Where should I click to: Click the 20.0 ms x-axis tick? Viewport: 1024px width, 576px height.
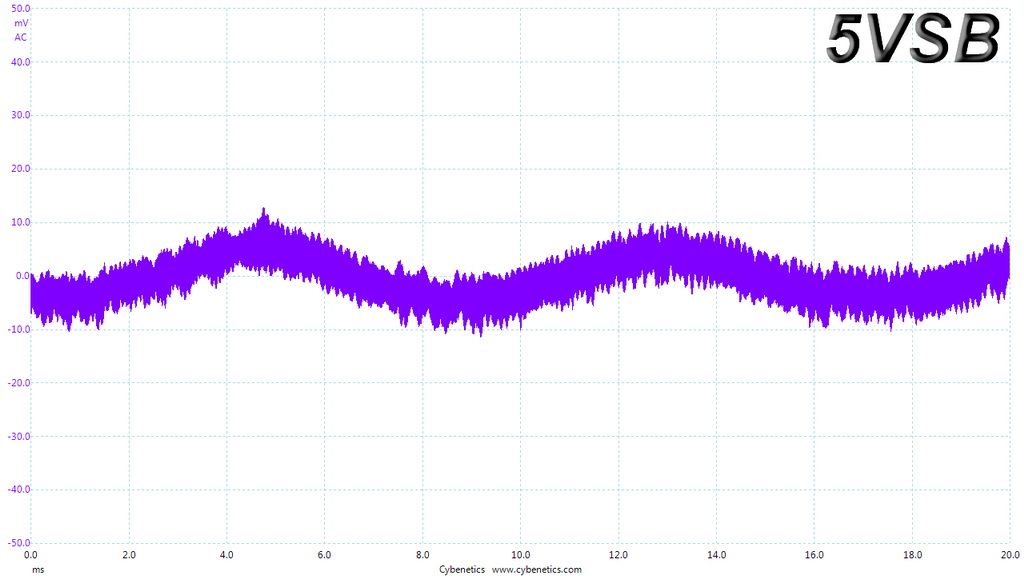coord(1010,555)
